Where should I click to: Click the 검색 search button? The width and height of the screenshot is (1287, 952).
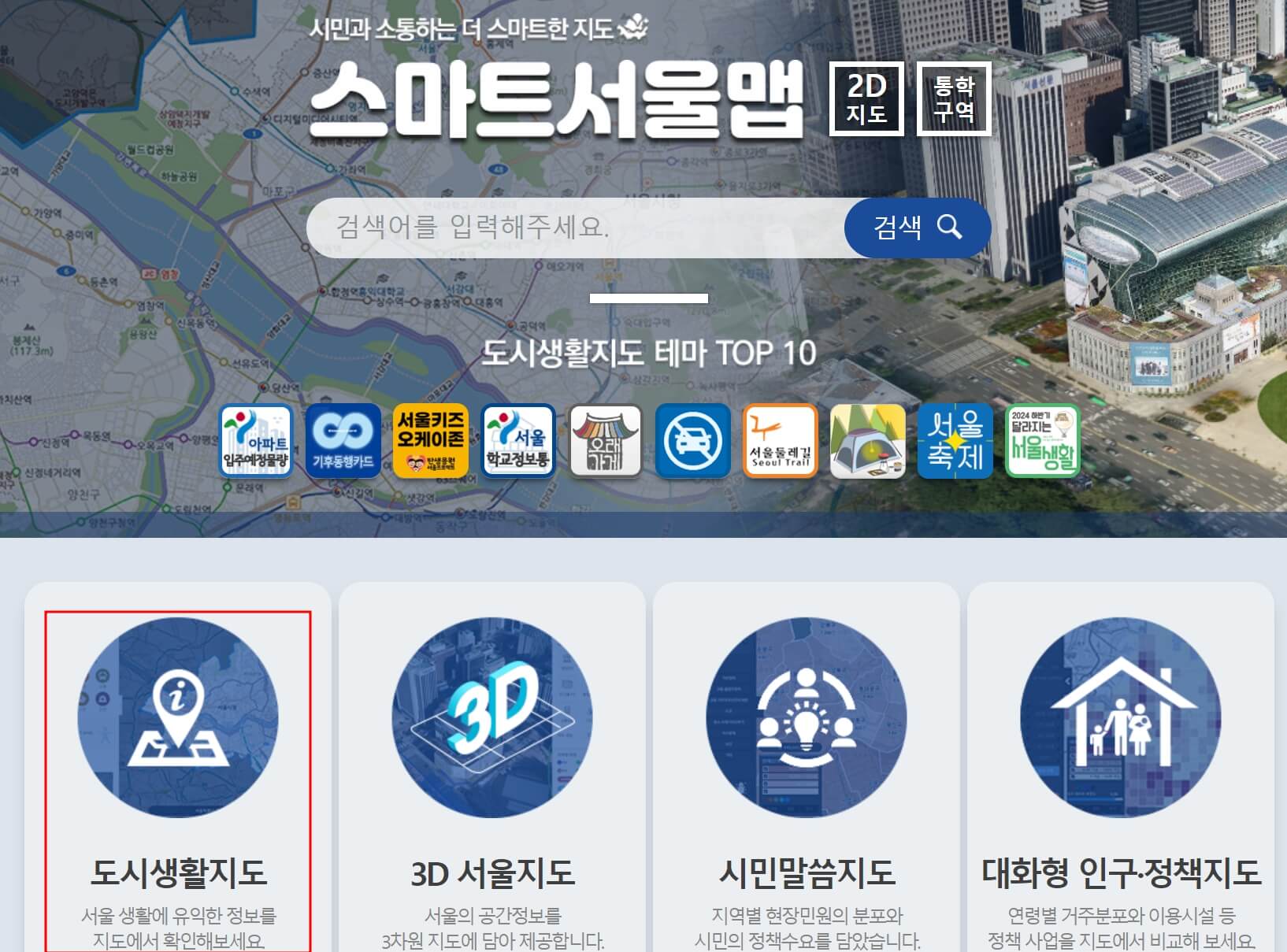(918, 228)
